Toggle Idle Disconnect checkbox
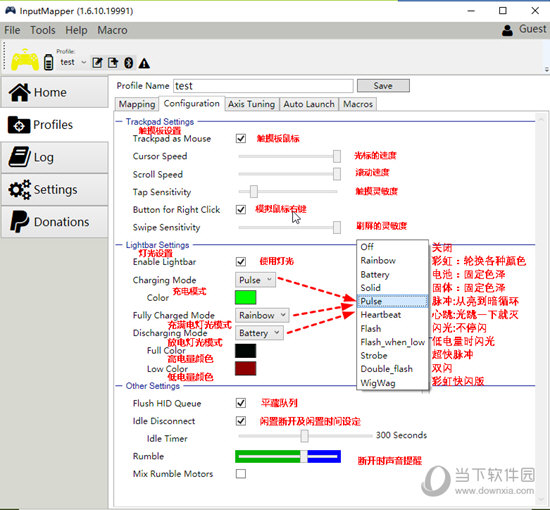Image resolution: width=550 pixels, height=510 pixels. [241, 421]
